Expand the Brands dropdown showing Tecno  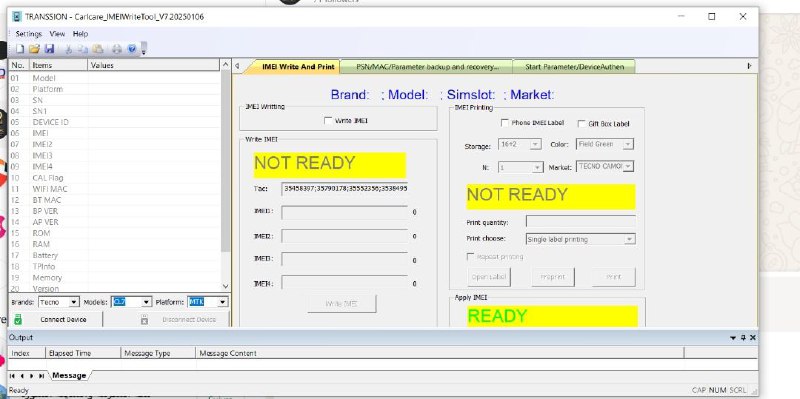pos(59,302)
